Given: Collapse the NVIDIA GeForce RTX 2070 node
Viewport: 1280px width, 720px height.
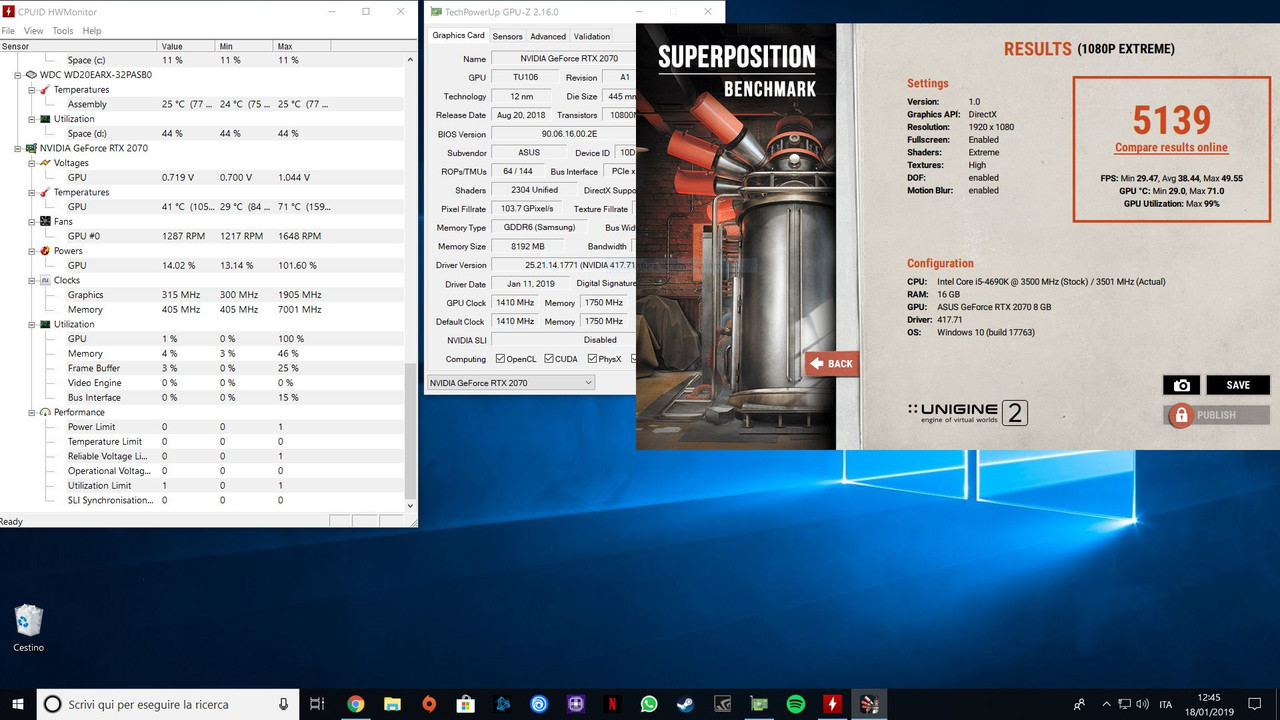Looking at the screenshot, I should [x=18, y=148].
